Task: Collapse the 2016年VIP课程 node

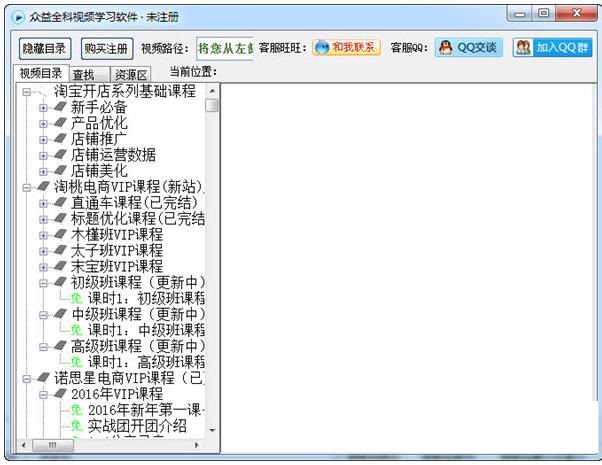Action: 43,395
